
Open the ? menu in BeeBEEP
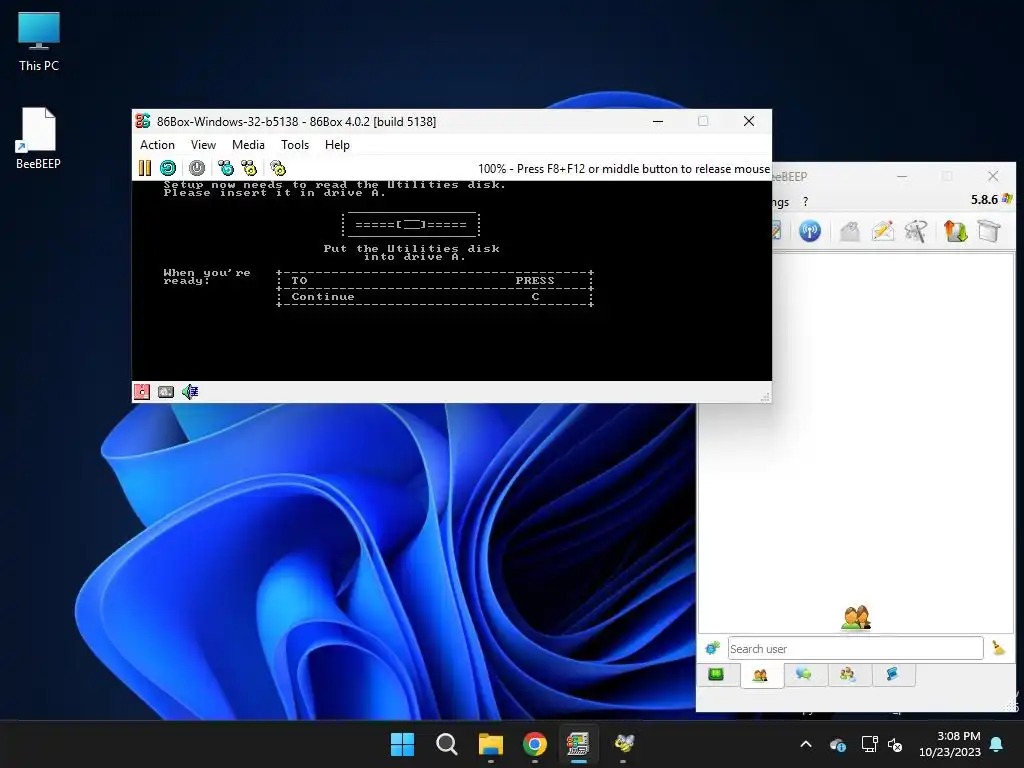pos(805,202)
